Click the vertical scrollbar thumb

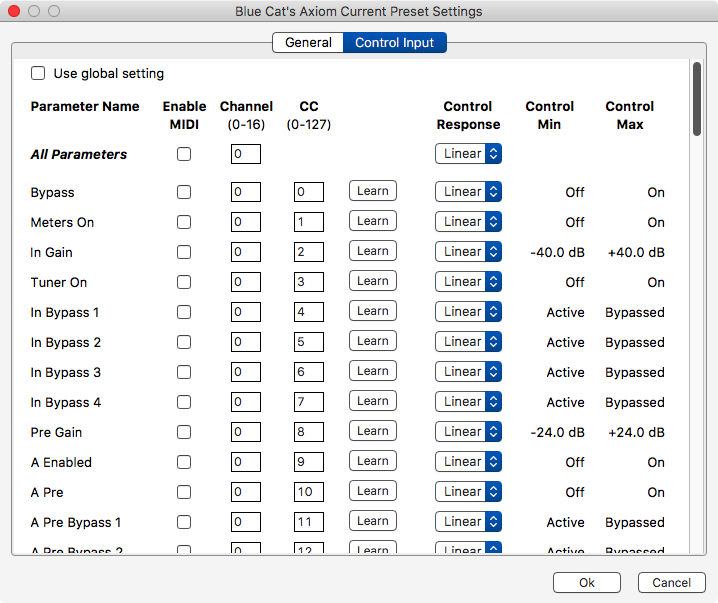(x=696, y=99)
